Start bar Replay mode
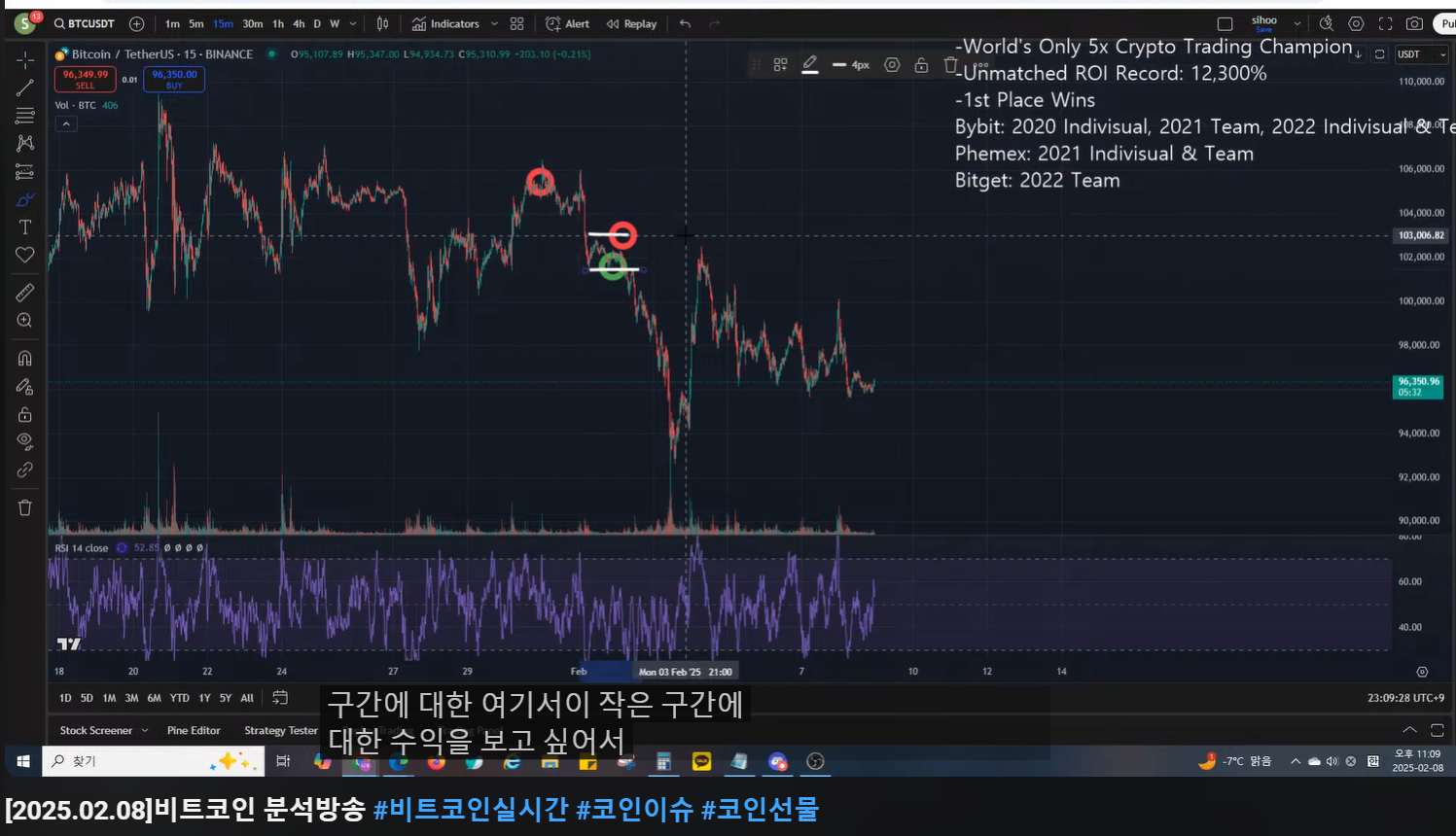 click(x=632, y=23)
